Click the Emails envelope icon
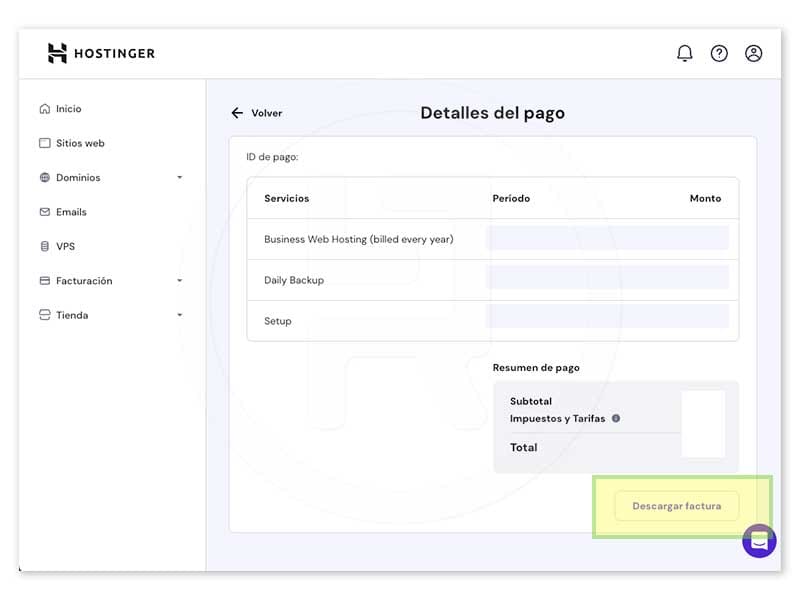The image size is (800, 600). 45,212
